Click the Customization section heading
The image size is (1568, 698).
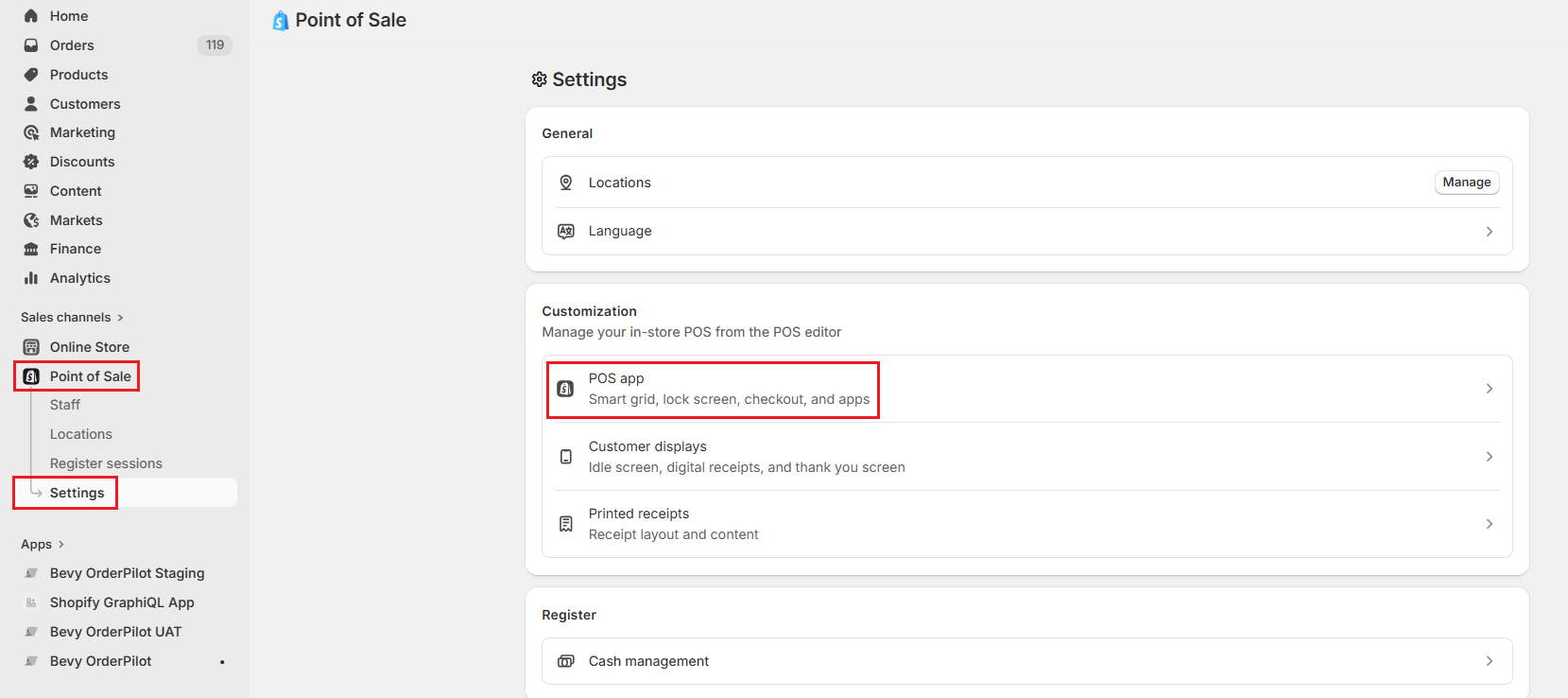590,311
